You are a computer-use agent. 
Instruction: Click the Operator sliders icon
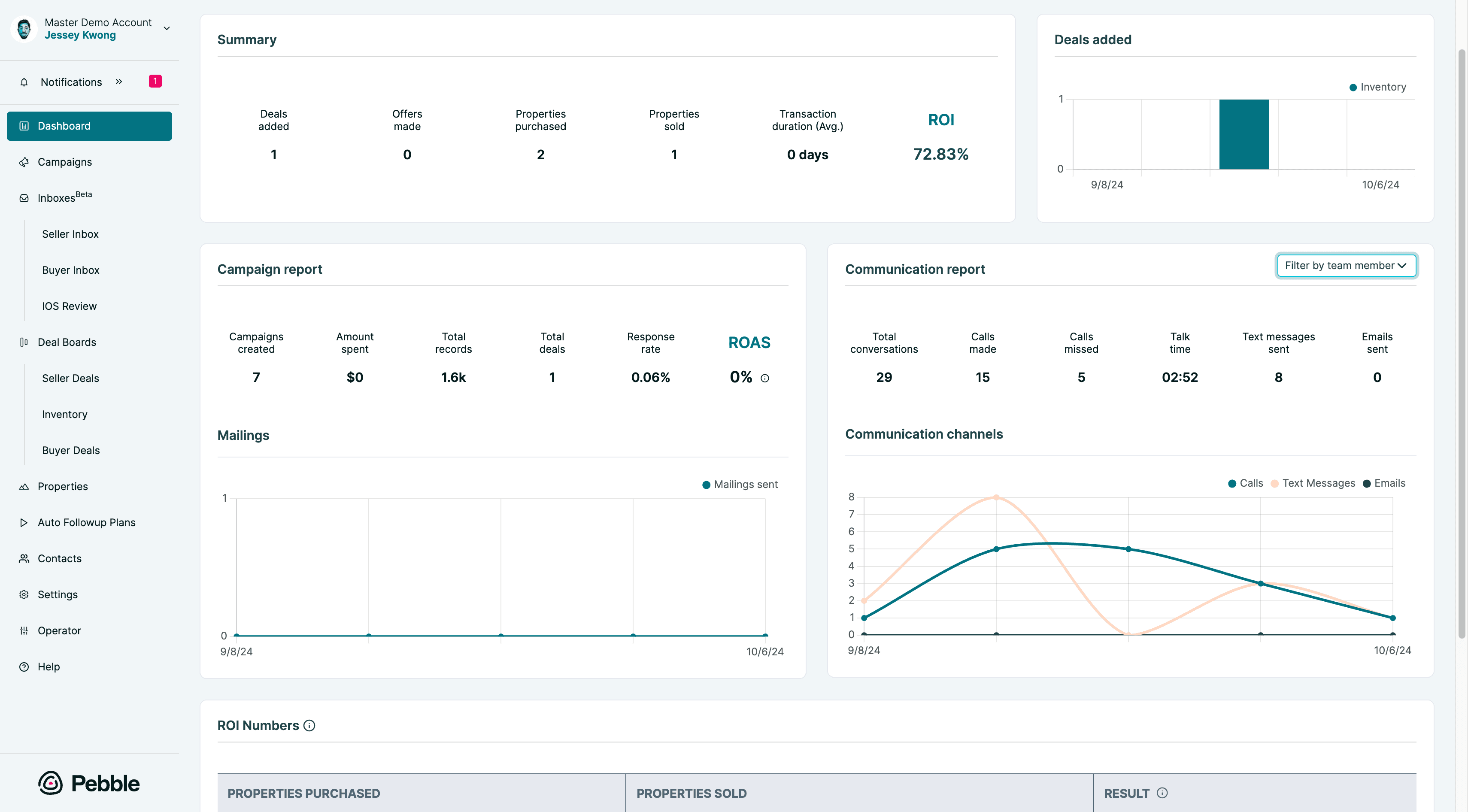pos(24,631)
